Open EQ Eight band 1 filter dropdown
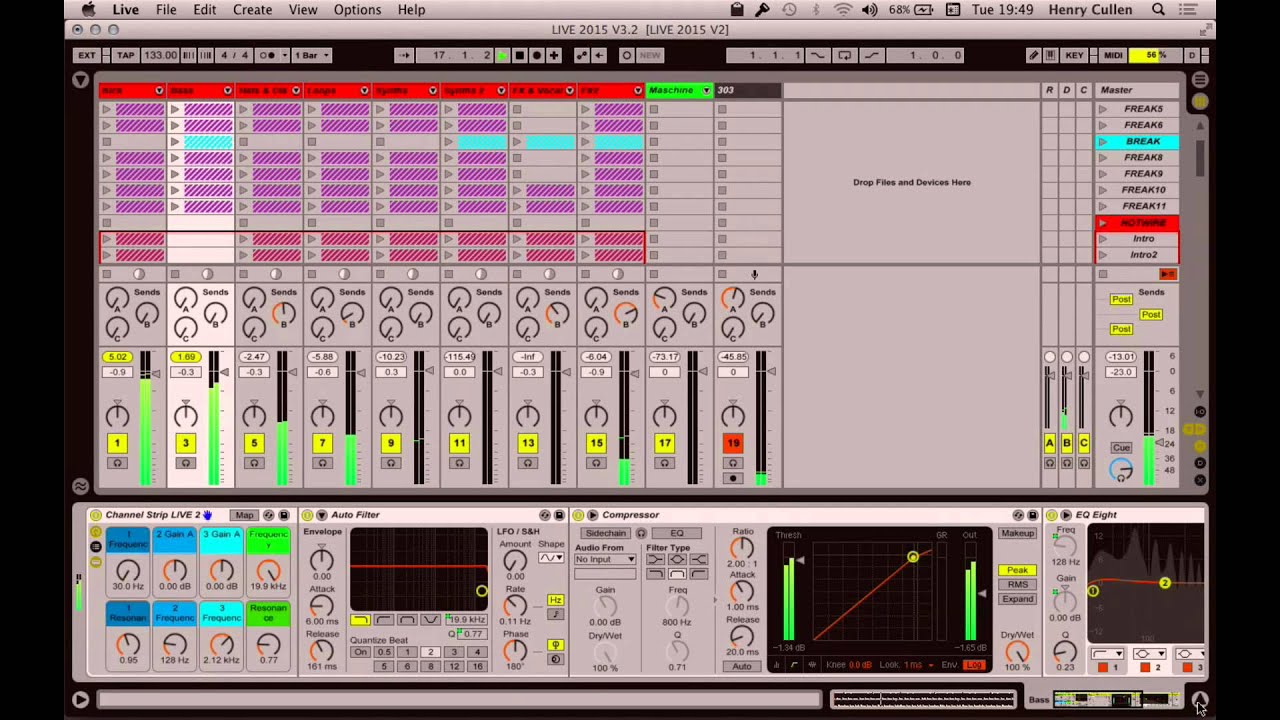The image size is (1280, 720). (1105, 654)
